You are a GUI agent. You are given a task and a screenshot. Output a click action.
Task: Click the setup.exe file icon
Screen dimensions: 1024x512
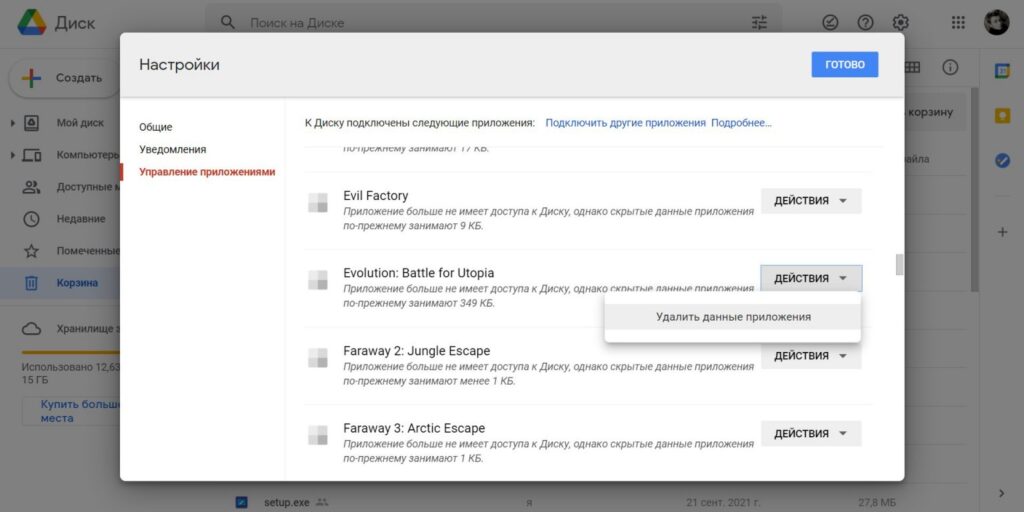(x=242, y=502)
